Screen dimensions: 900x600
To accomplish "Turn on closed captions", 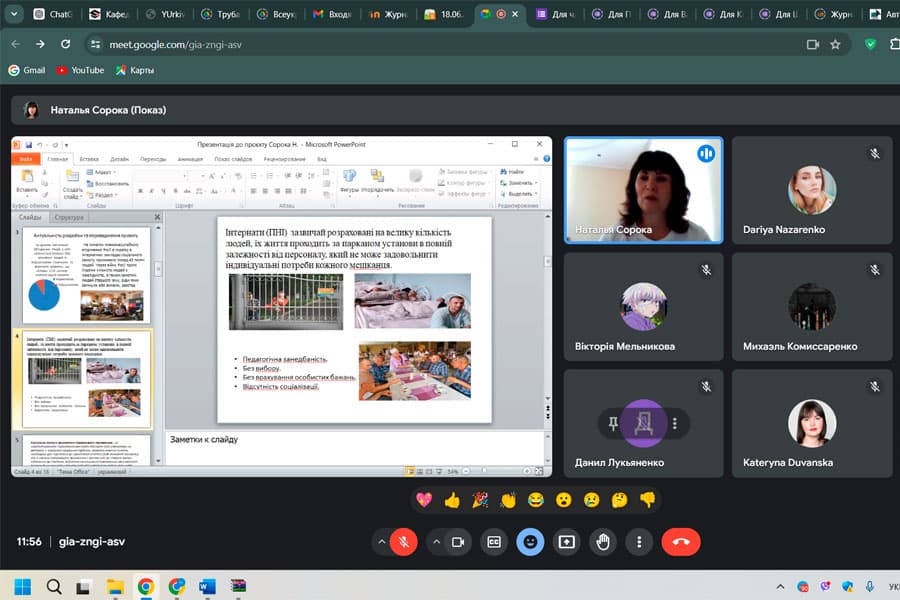I will (493, 541).
